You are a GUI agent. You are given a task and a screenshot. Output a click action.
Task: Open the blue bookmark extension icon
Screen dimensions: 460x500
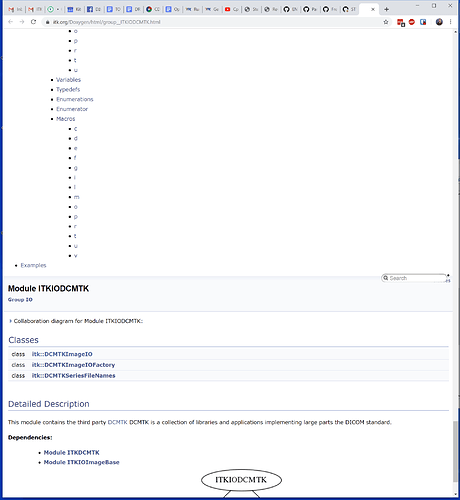click(423, 22)
